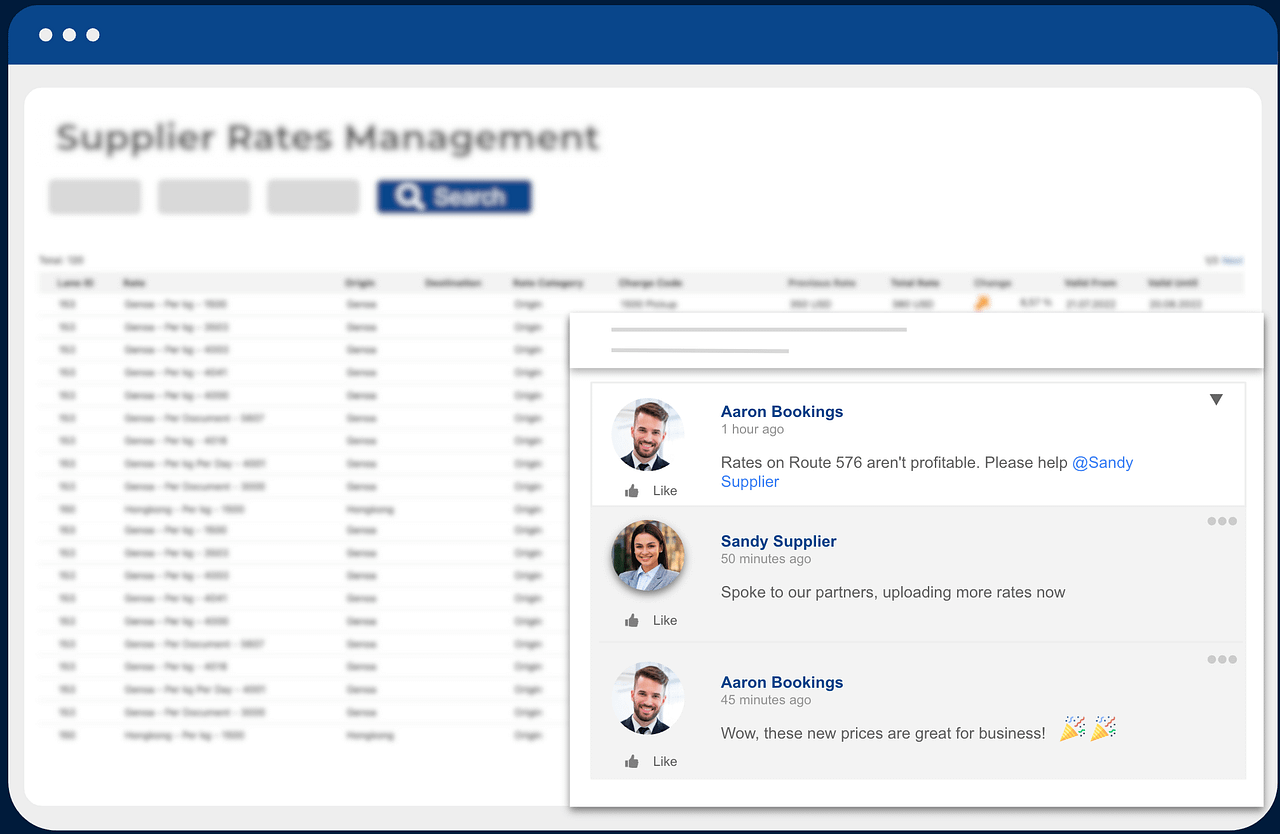Open Sandy Supplier's profile via her name
The height and width of the screenshot is (834, 1280).
778,541
